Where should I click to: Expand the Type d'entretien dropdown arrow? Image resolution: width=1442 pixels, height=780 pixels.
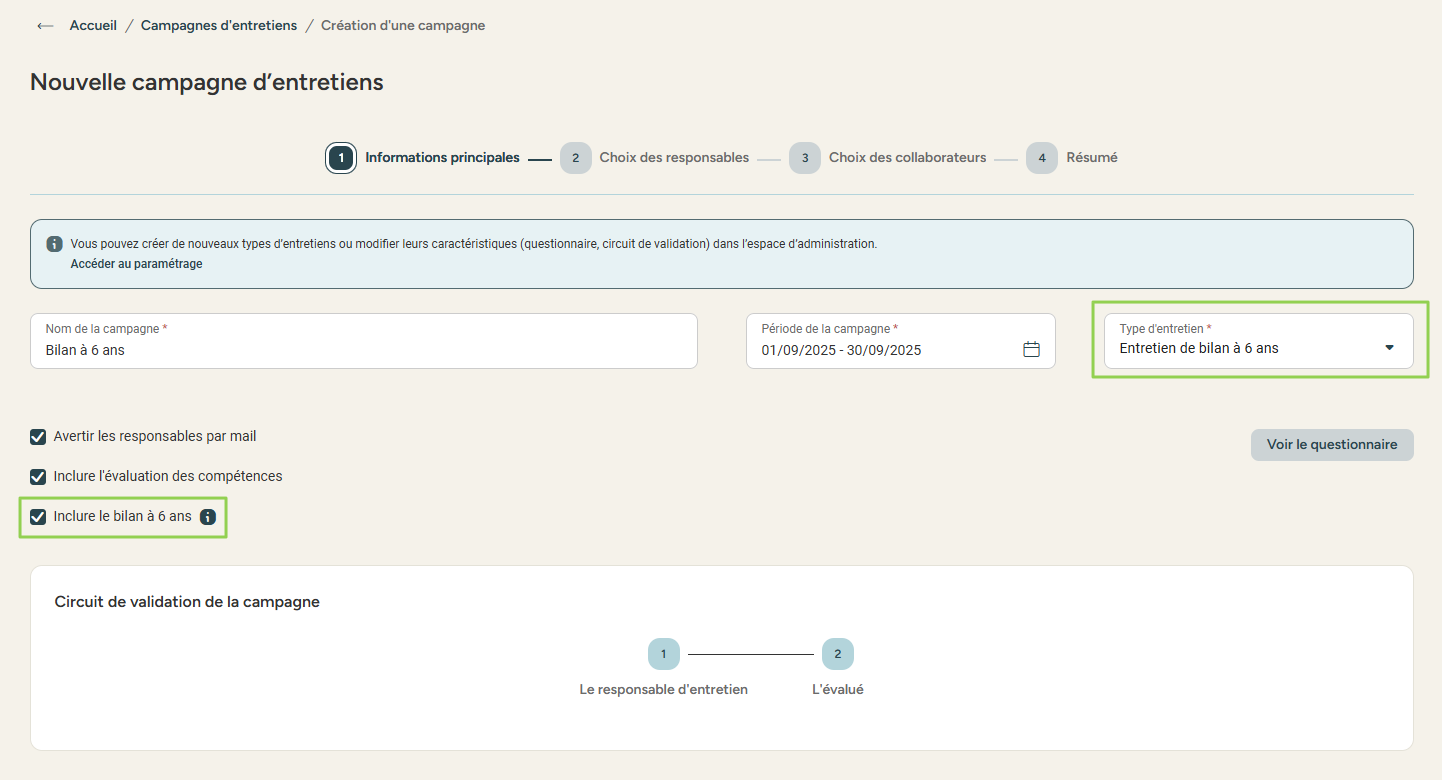[1389, 348]
